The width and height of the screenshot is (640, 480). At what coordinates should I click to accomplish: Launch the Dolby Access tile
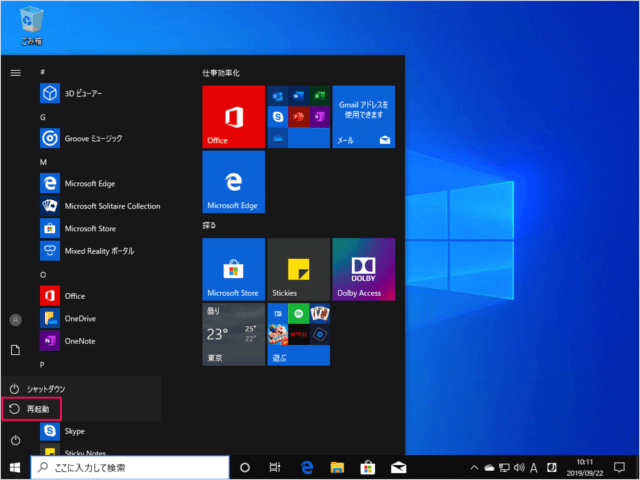[x=363, y=268]
